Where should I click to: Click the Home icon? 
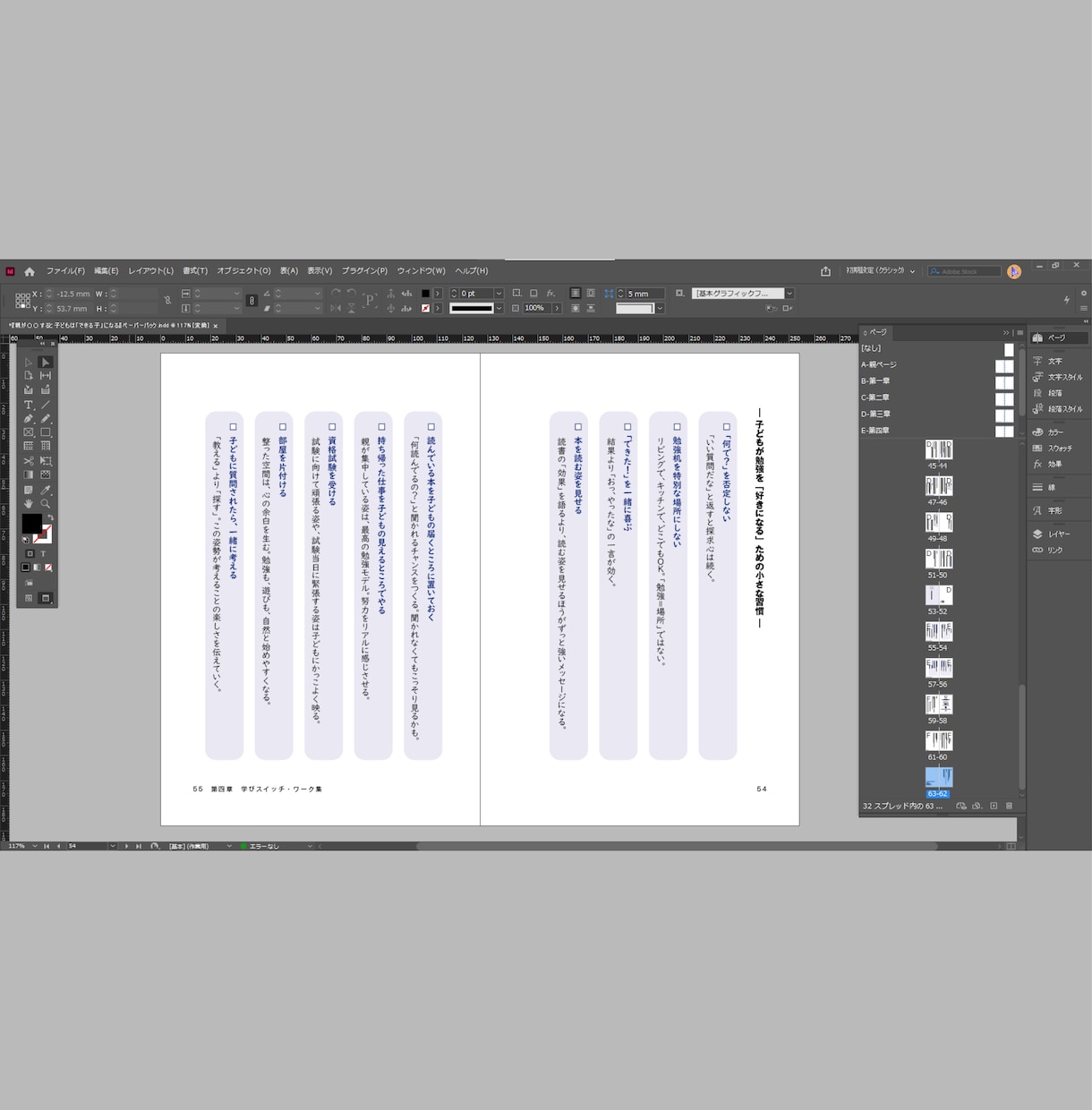click(30, 271)
